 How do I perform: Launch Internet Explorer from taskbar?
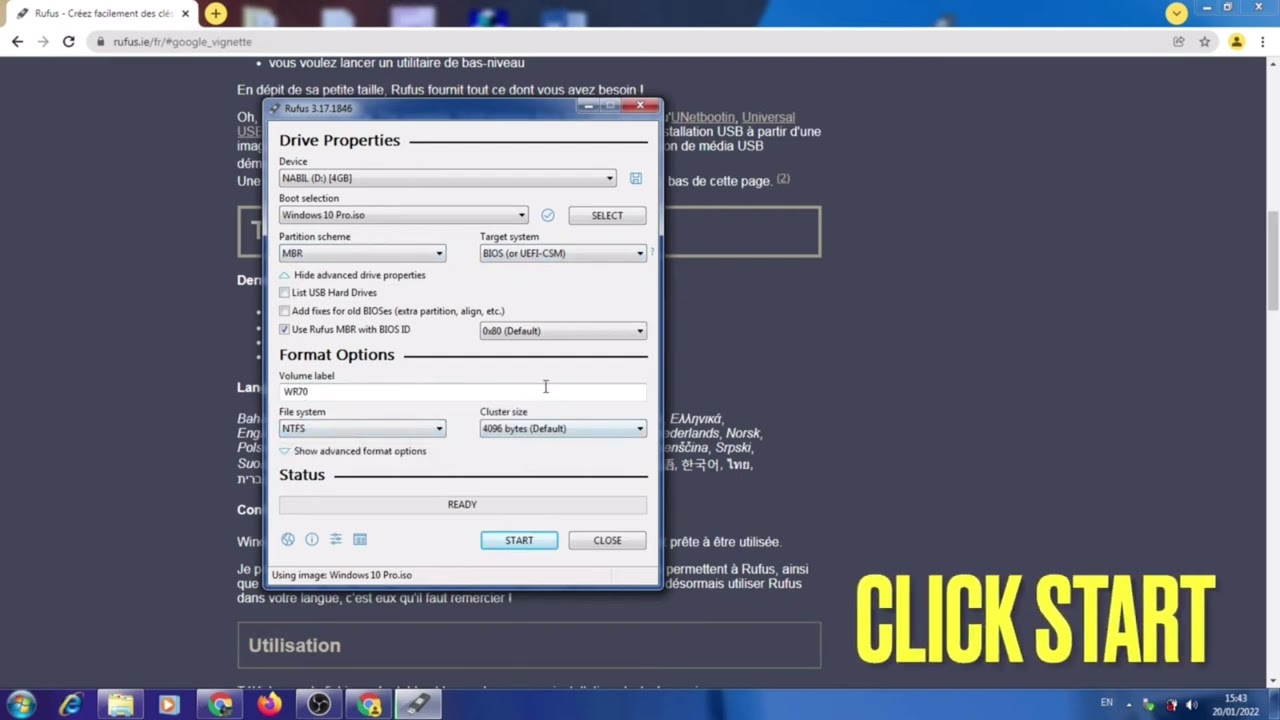70,704
